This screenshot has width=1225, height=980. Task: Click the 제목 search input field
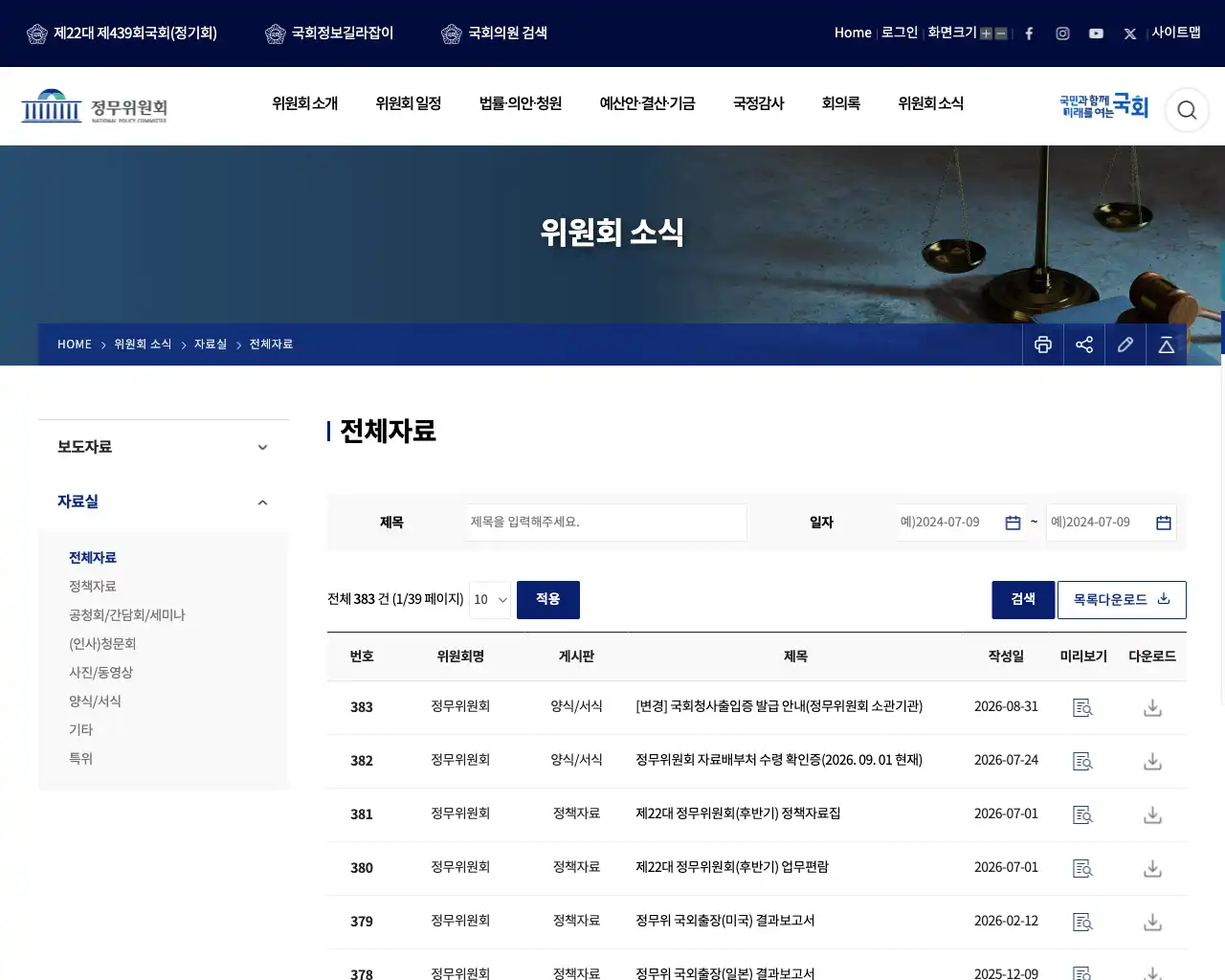(x=607, y=523)
